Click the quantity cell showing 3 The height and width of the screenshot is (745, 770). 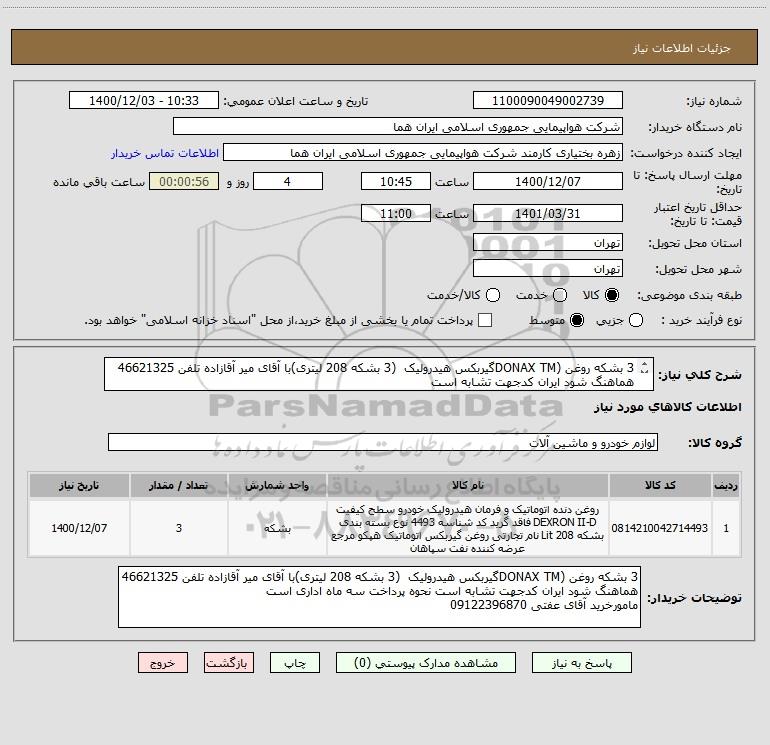click(x=179, y=528)
